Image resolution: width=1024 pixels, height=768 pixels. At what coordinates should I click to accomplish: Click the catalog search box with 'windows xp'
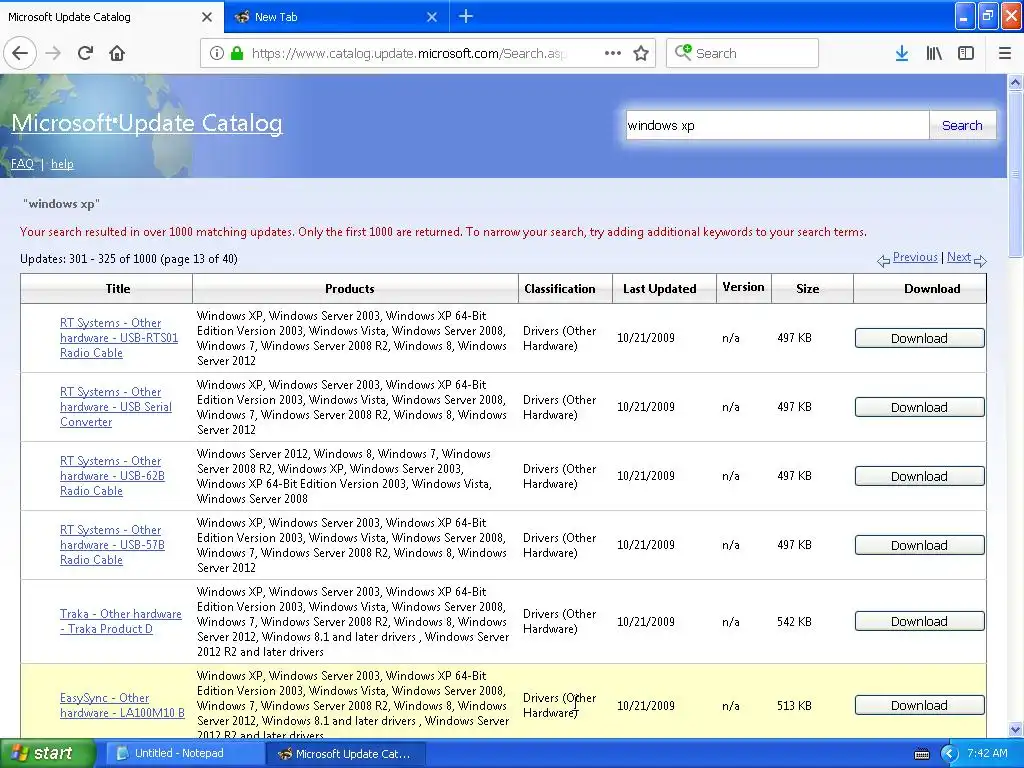(777, 125)
